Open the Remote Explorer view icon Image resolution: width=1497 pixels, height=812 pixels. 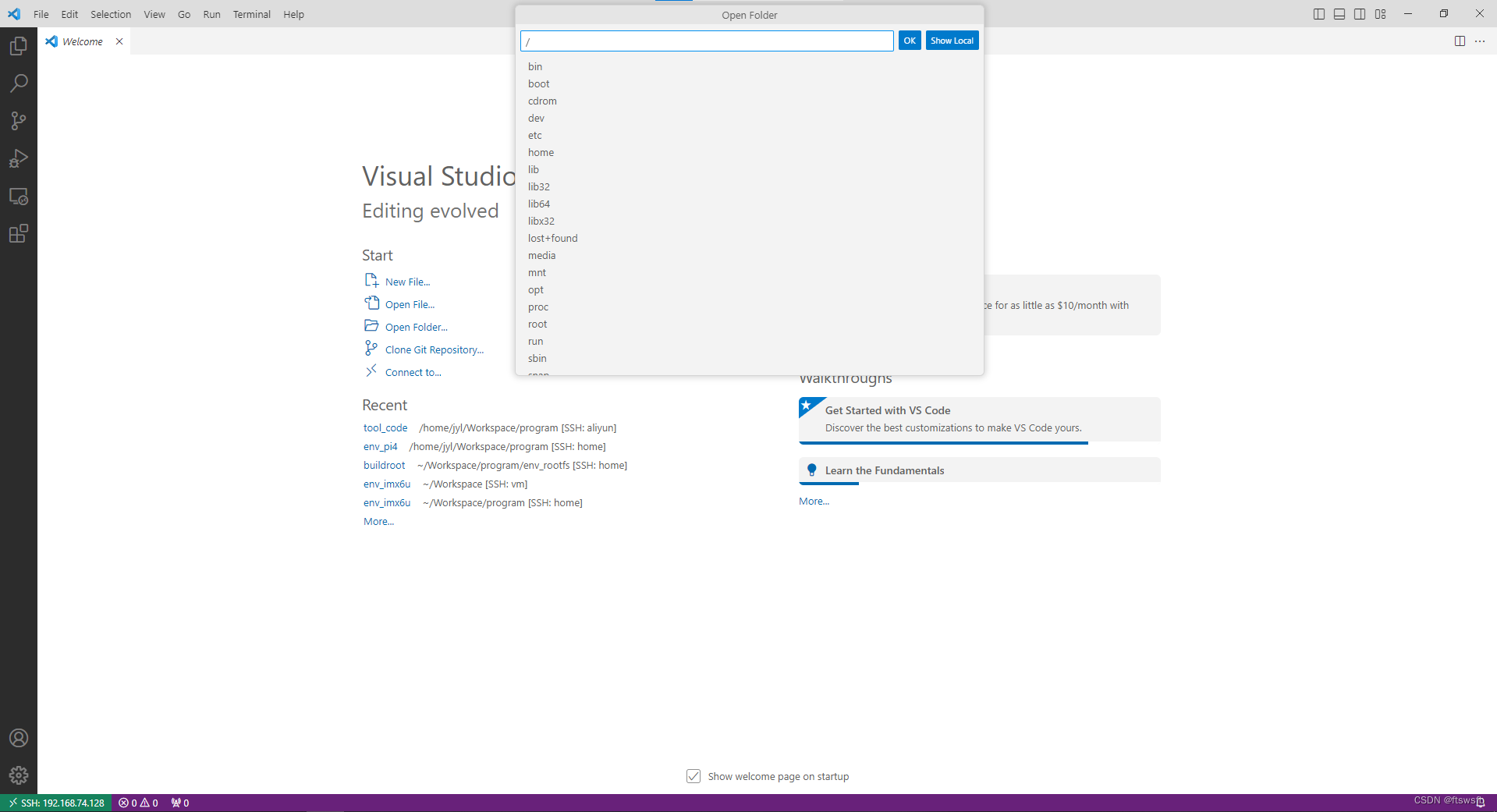[19, 196]
